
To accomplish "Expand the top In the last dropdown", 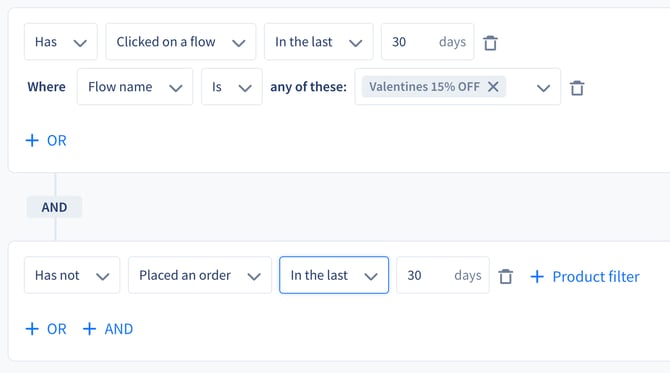I will click(319, 42).
